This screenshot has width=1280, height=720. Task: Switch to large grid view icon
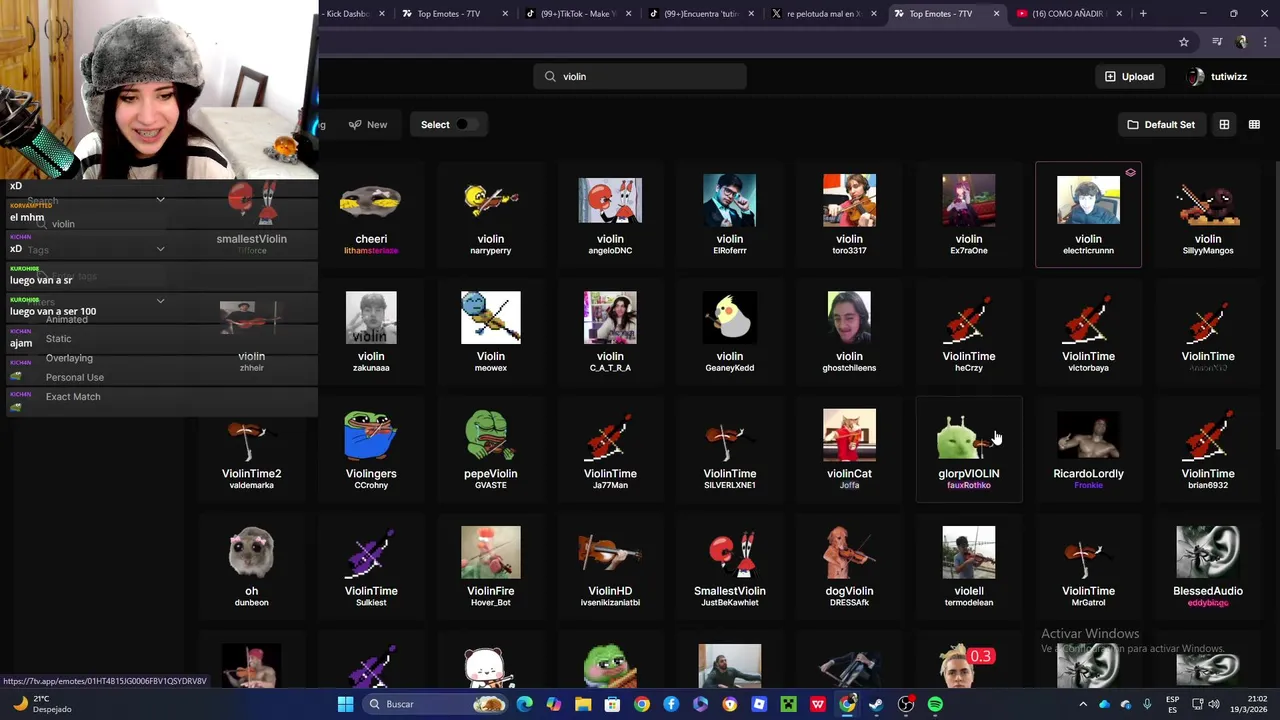coord(1224,124)
